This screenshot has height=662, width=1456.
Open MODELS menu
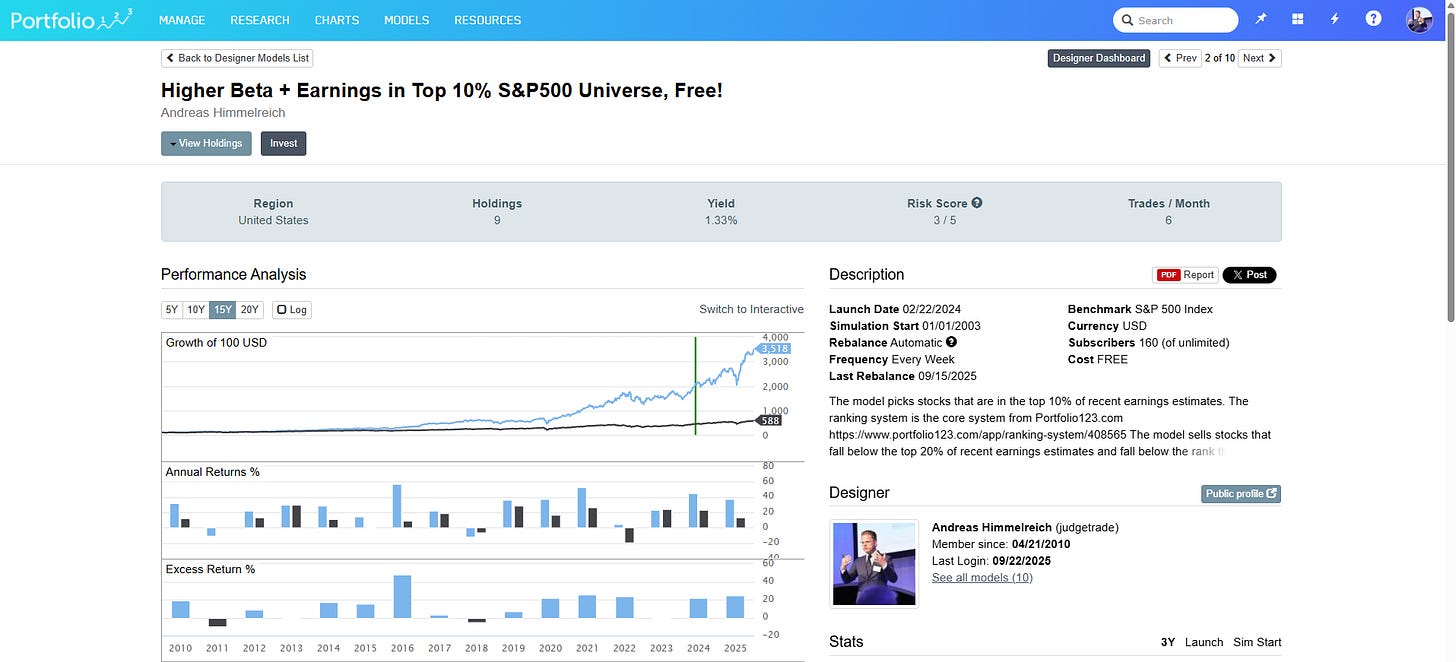pos(408,20)
